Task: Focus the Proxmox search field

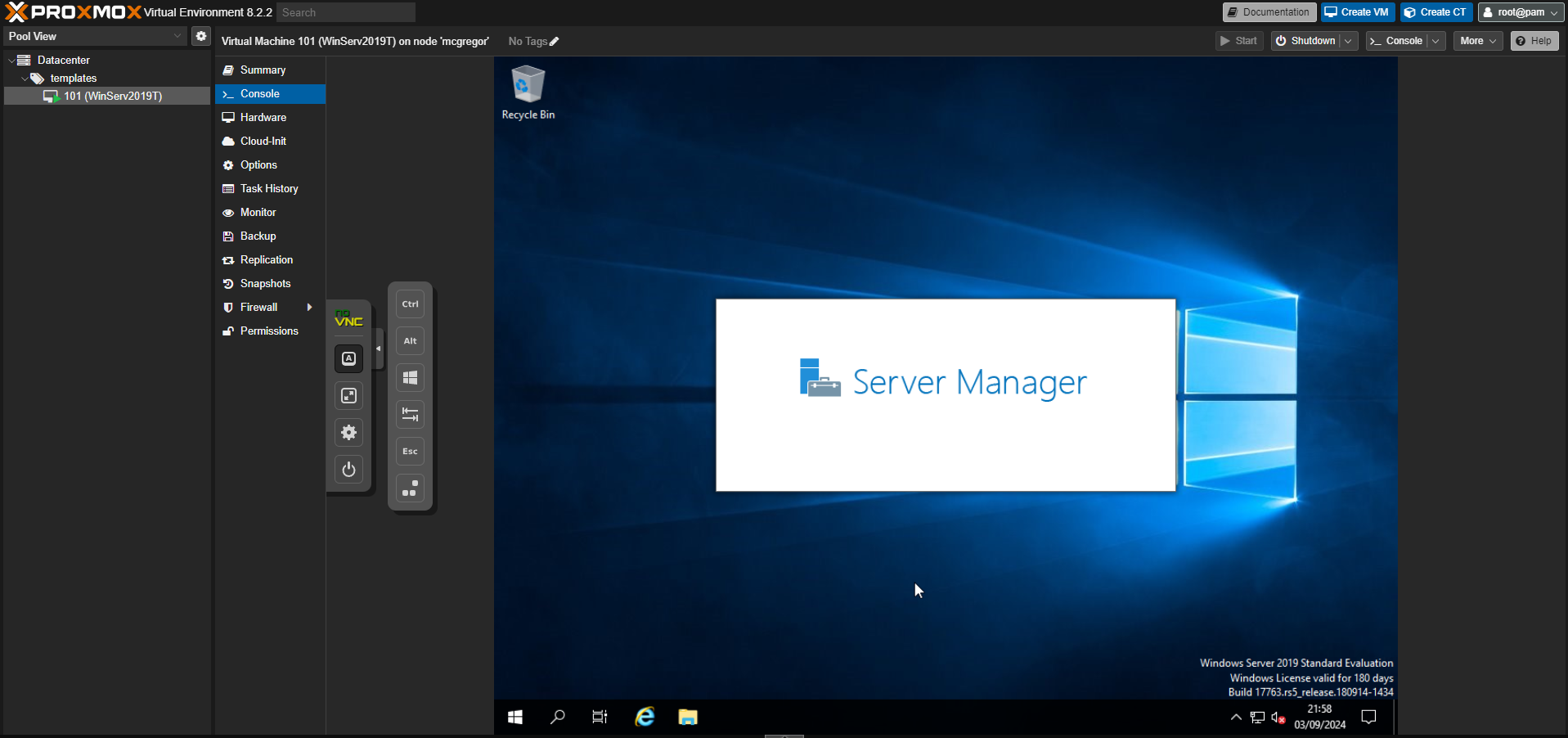Action: tap(346, 12)
